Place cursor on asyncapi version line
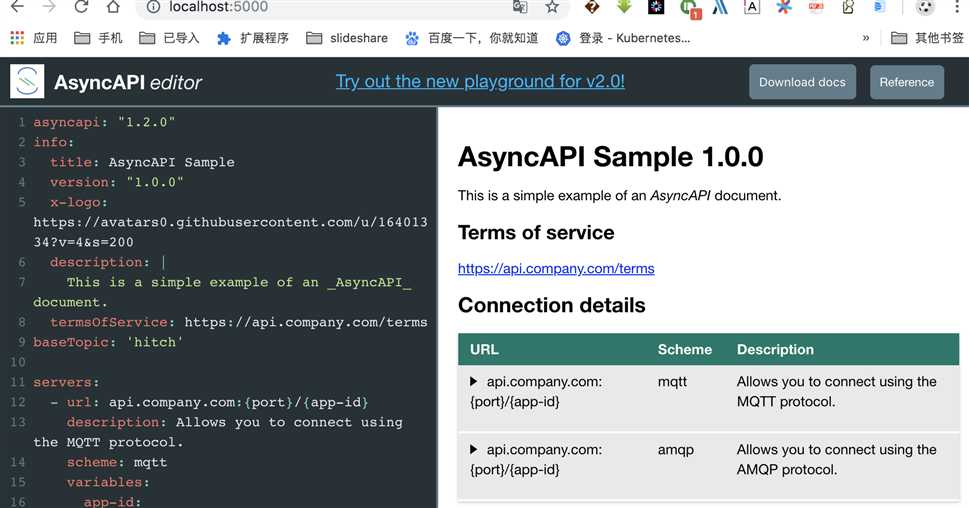969x508 pixels. point(104,122)
